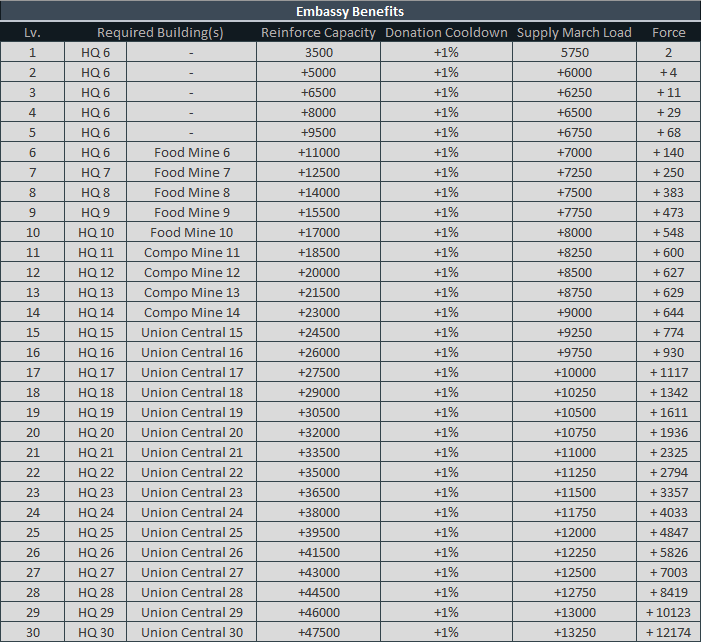Select the Supply March Load header

(x=574, y=32)
